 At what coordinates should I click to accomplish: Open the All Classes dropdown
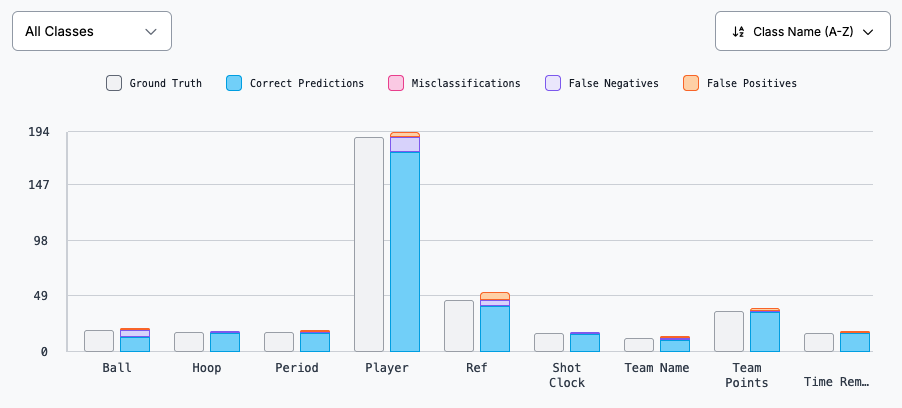[x=91, y=31]
